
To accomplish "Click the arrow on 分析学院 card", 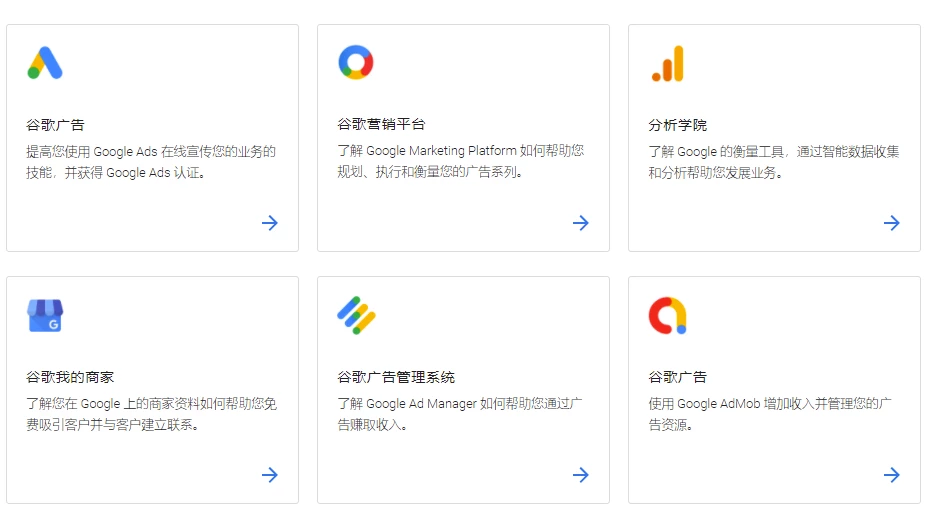I will (x=892, y=223).
